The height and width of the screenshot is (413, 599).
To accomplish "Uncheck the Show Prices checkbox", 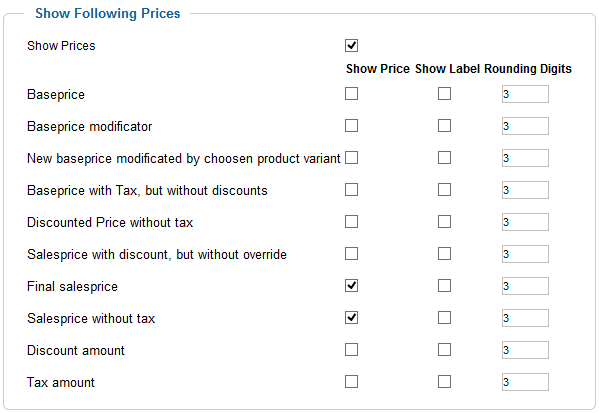I will 351,45.
